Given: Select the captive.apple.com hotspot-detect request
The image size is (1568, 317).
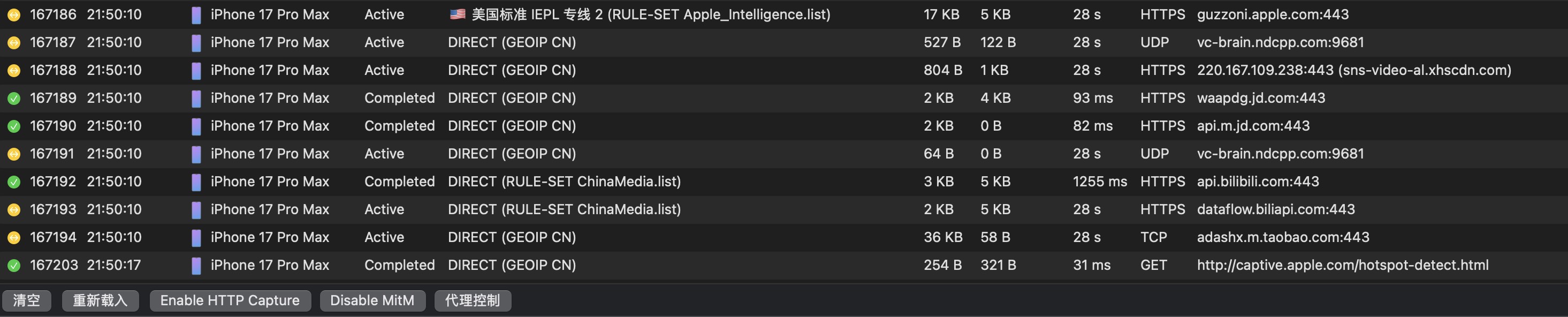Looking at the screenshot, I should [x=1342, y=265].
